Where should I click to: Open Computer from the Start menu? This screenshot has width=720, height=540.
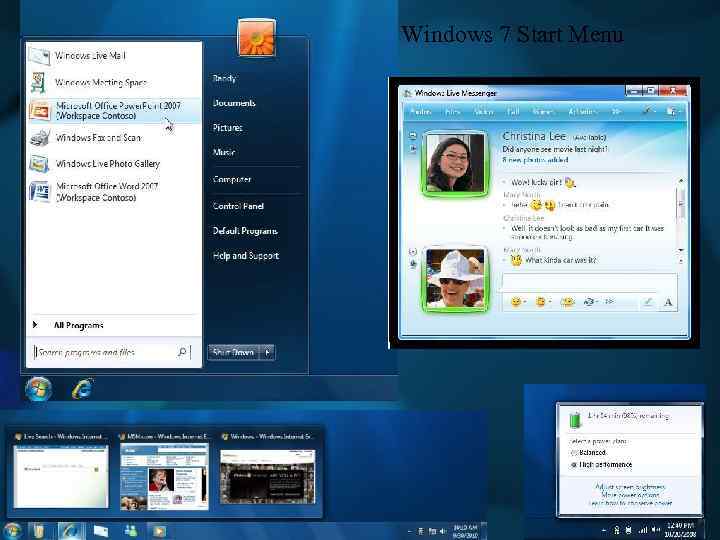[232, 179]
